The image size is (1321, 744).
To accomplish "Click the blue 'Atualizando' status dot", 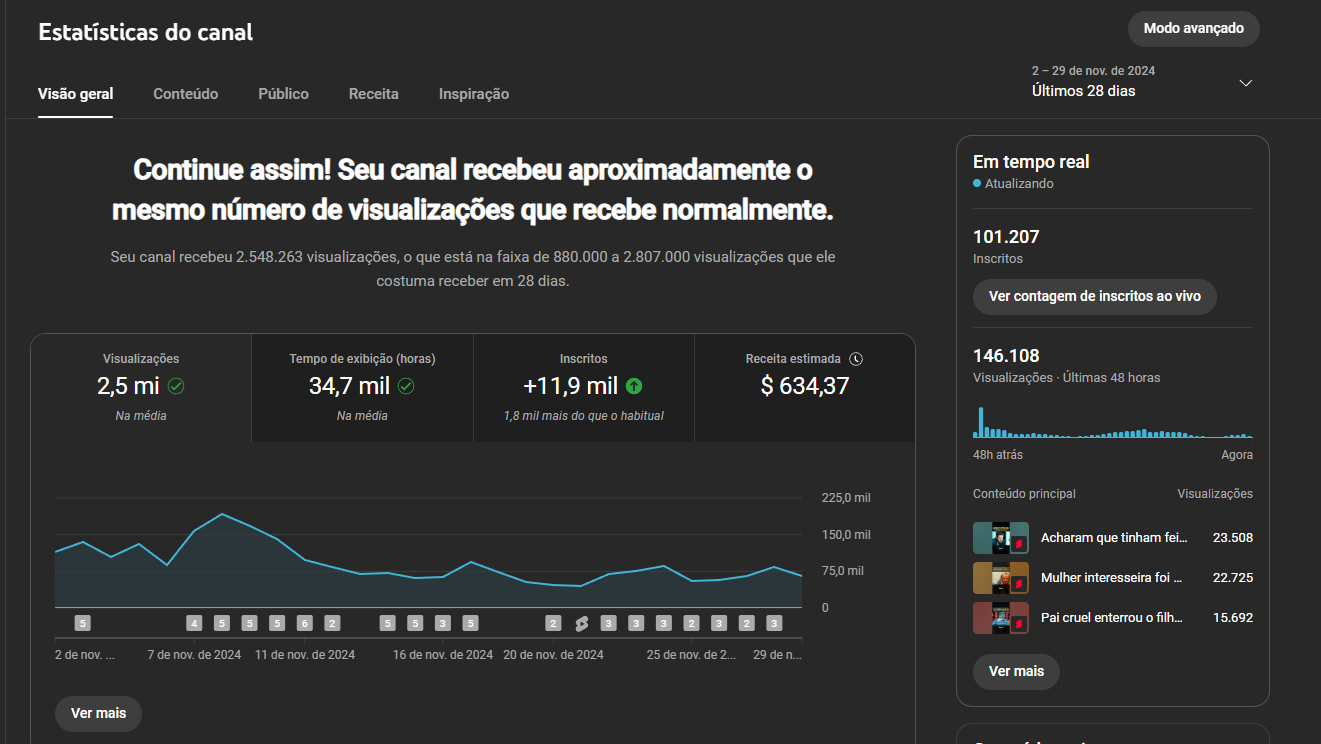I will [977, 184].
